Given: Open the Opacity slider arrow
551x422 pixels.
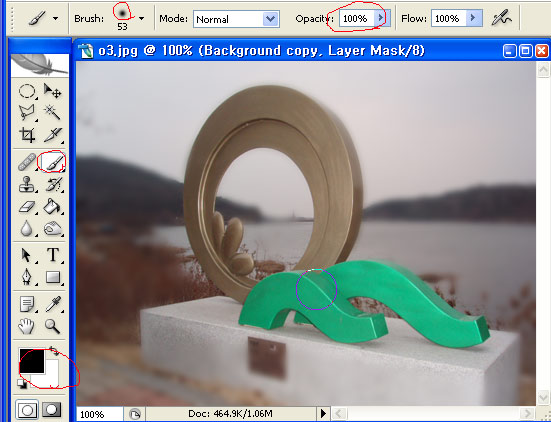Looking at the screenshot, I should 380,18.
